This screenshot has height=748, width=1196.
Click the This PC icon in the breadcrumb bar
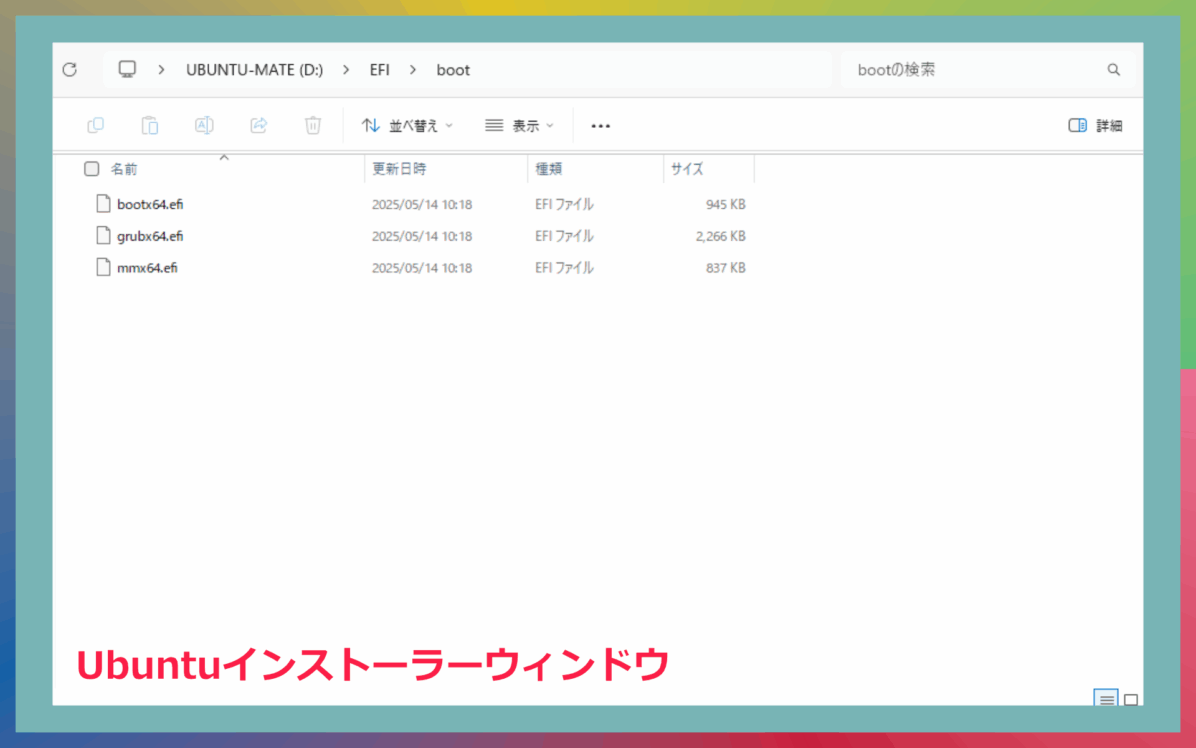click(127, 69)
